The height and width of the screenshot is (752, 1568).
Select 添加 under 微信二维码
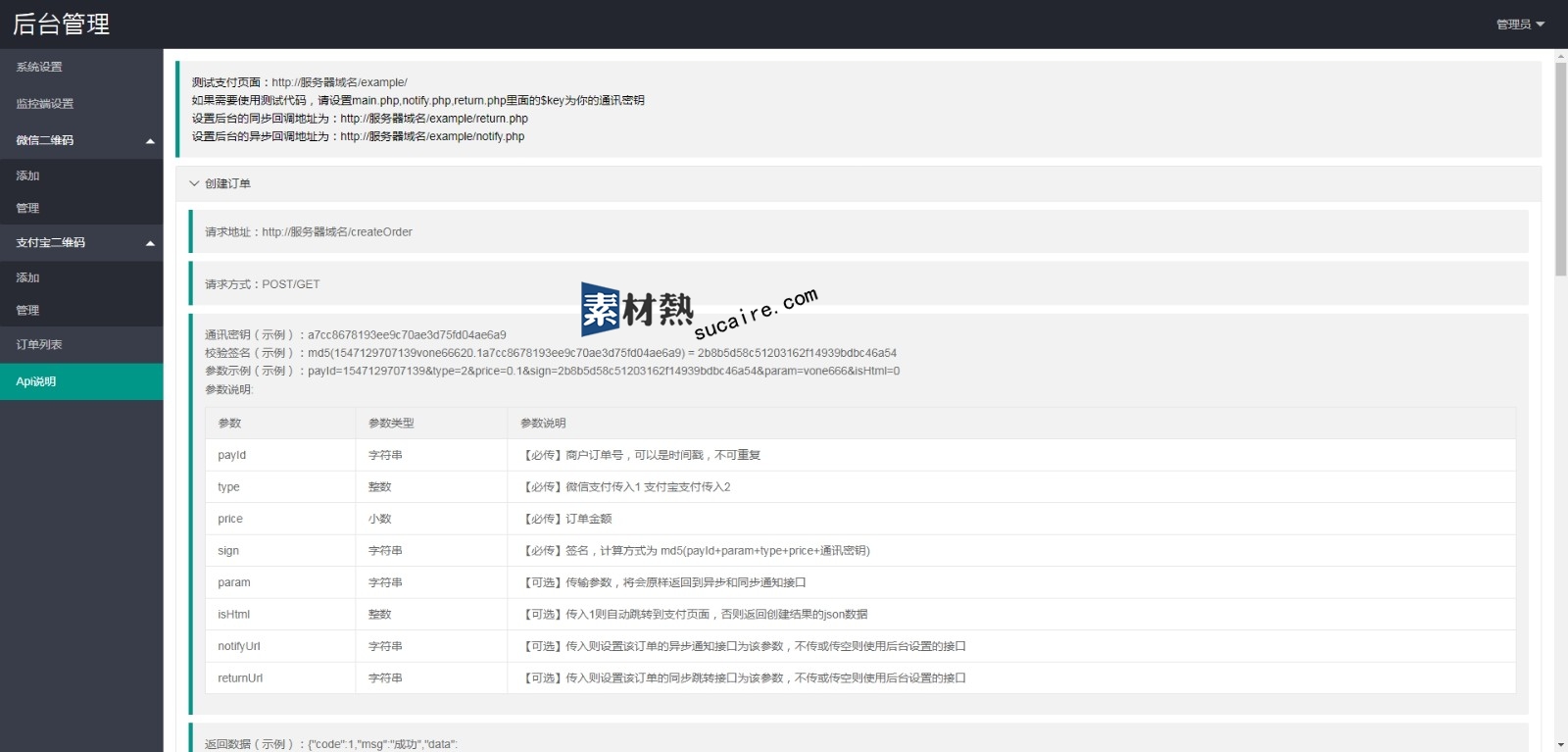point(81,175)
